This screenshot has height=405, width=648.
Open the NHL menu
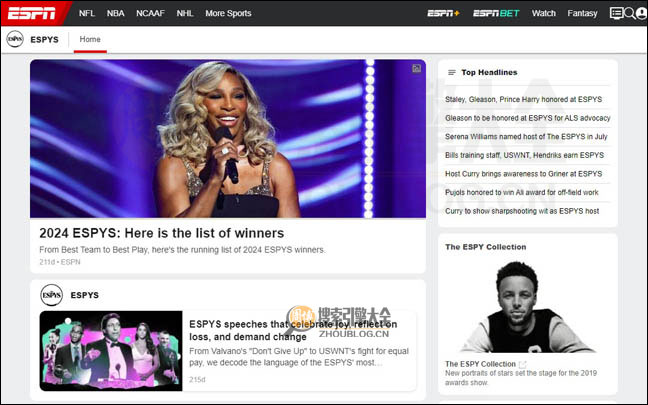[185, 13]
